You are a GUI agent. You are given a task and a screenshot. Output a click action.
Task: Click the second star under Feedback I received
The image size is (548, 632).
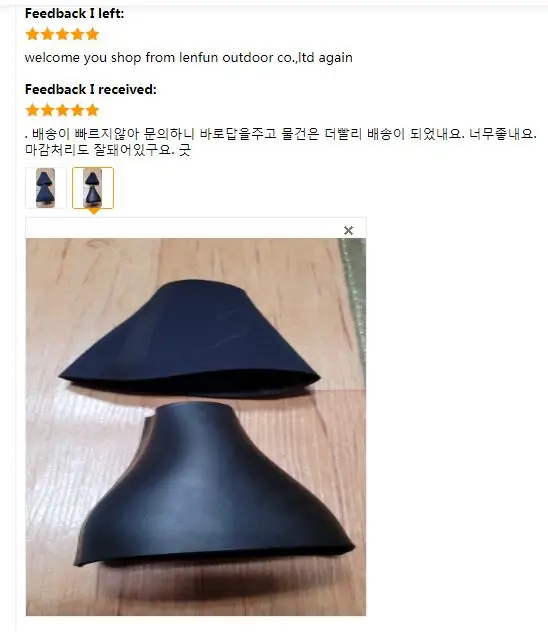(47, 110)
